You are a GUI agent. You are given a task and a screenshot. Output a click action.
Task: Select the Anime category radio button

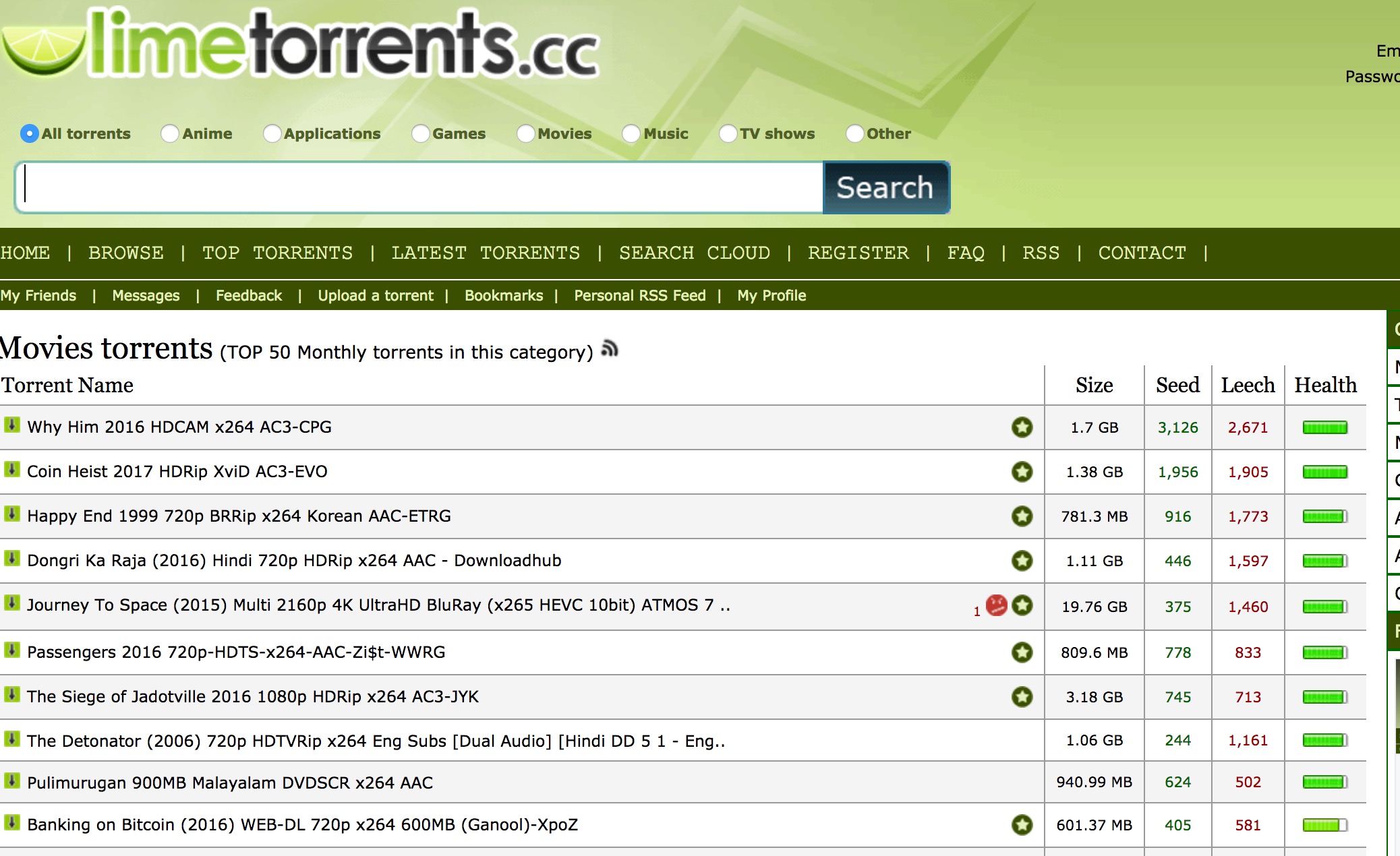tap(170, 133)
